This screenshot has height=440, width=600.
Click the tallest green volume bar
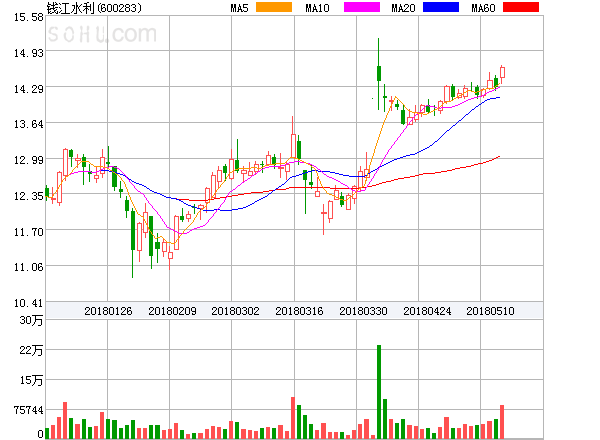click(379, 392)
